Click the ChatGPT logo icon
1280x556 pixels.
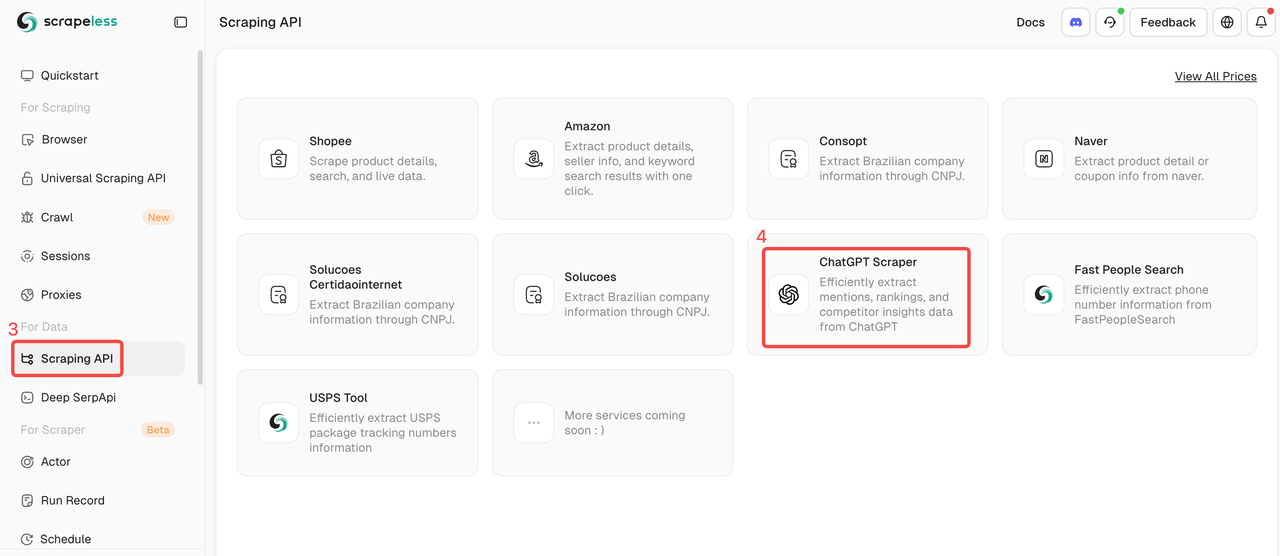point(789,295)
